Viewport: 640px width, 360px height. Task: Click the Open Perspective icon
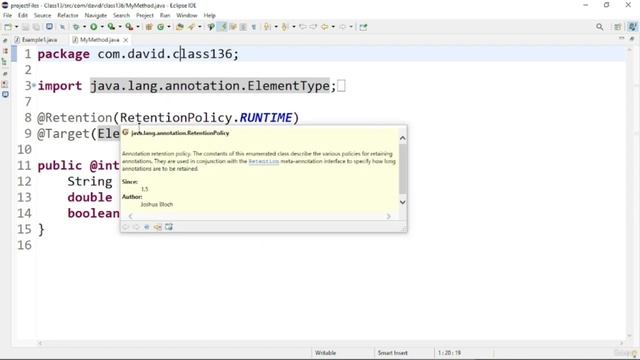(x=618, y=27)
